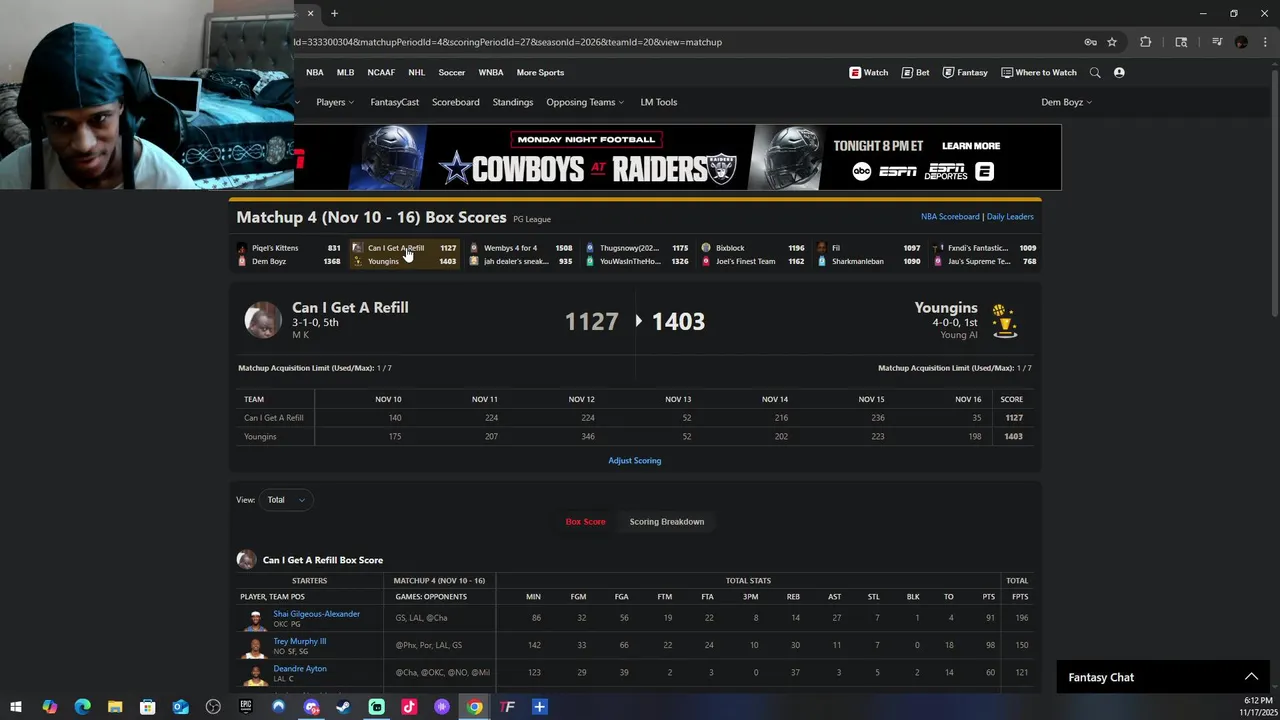The height and width of the screenshot is (720, 1280).
Task: Open the ESPN user profile icon
Action: (1119, 72)
